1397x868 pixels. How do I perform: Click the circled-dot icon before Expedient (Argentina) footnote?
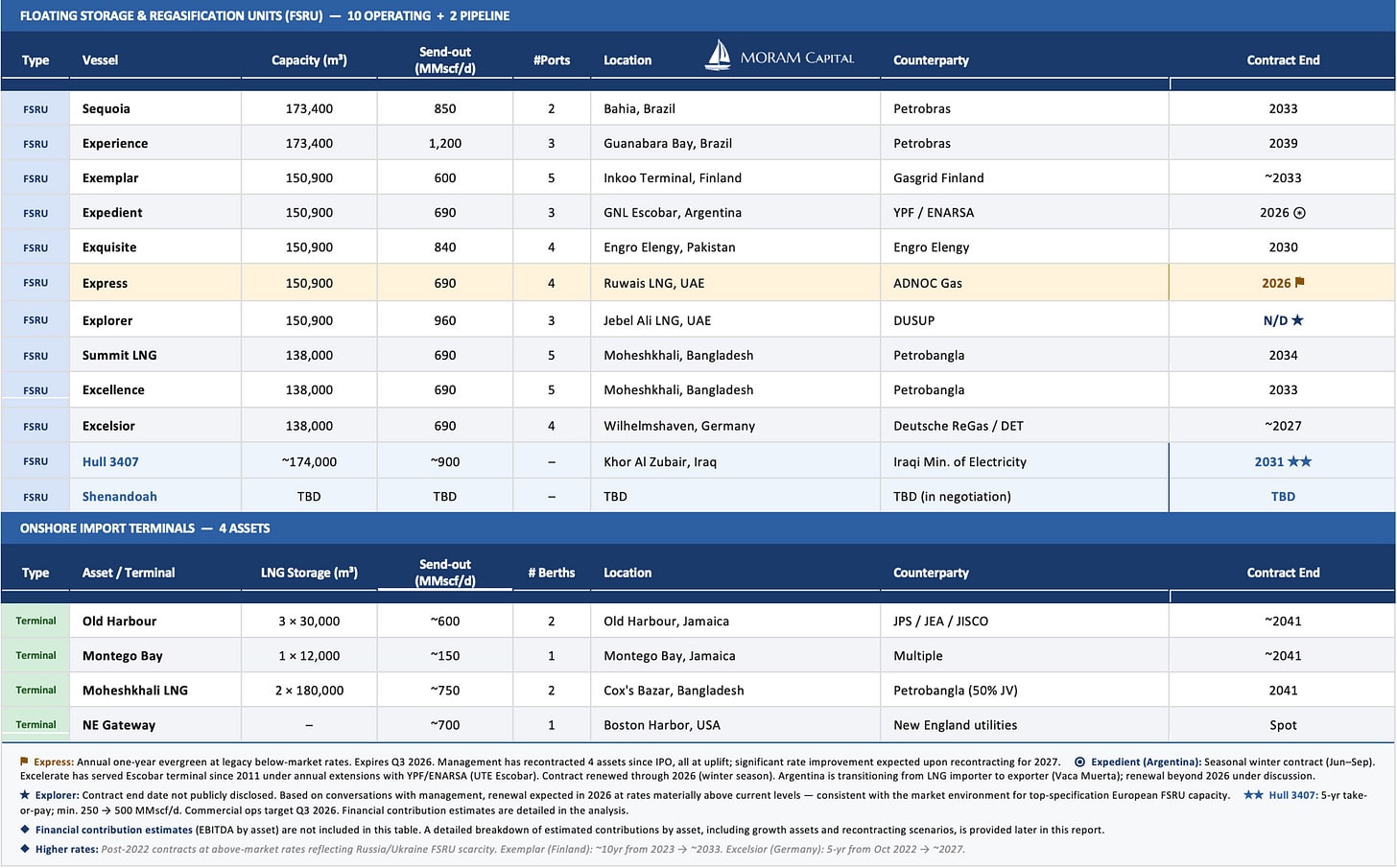pos(1079,762)
